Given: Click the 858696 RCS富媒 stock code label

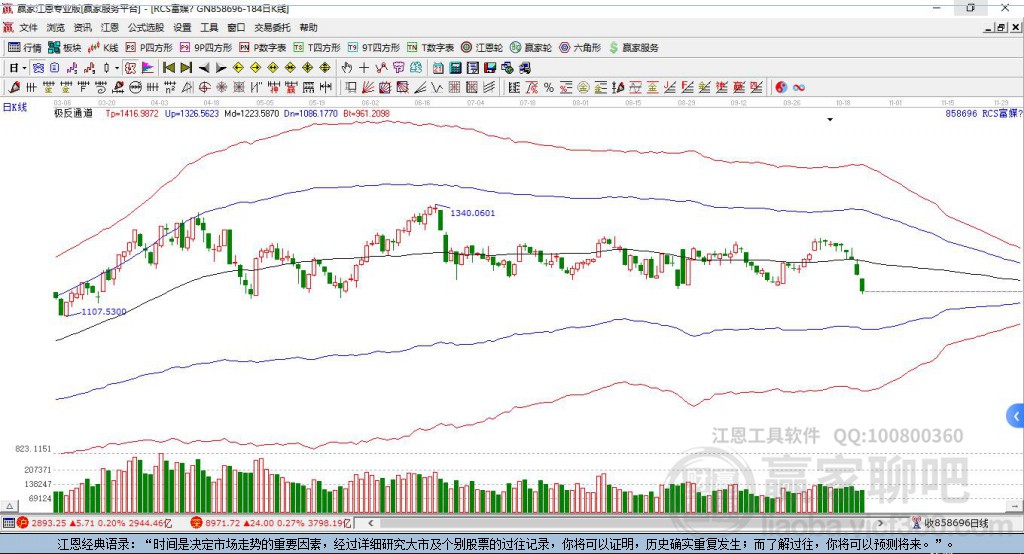Looking at the screenshot, I should [984, 114].
